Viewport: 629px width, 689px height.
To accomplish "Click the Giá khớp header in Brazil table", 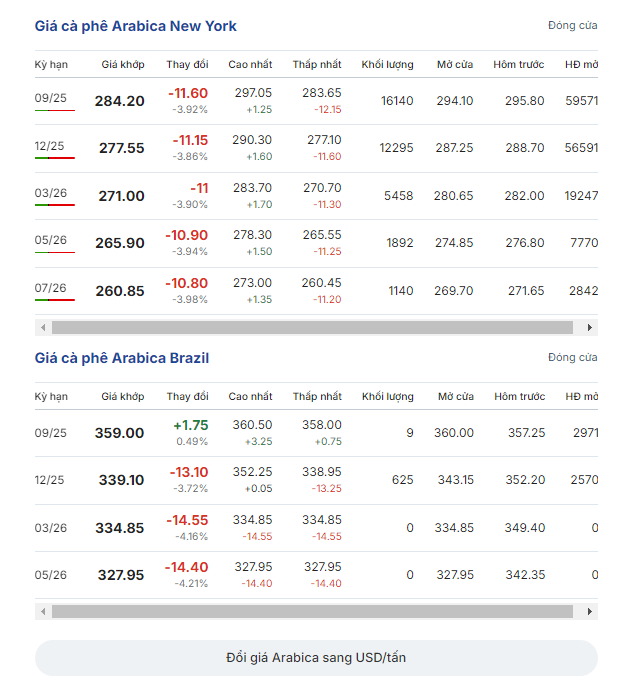I will 123,397.
